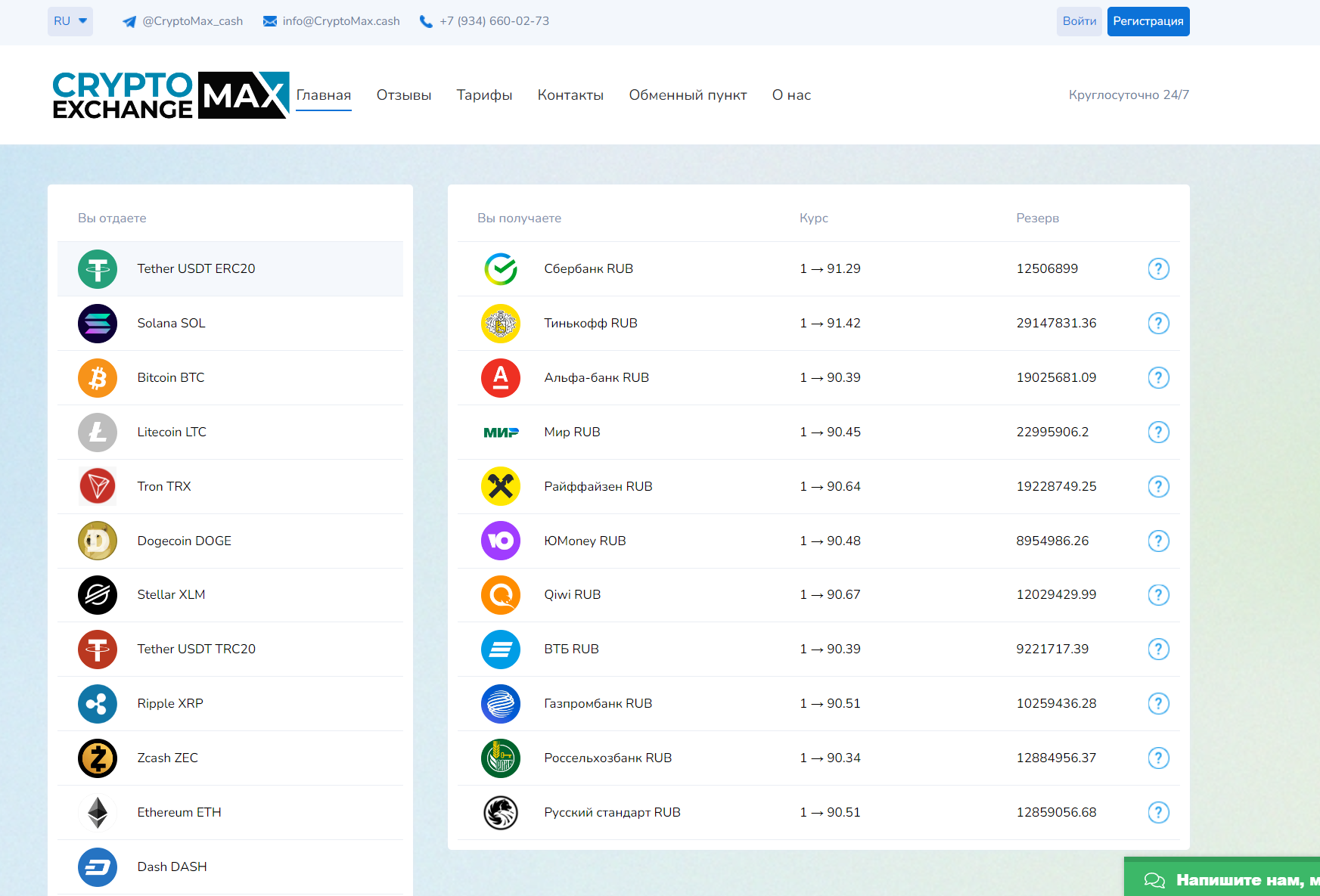Viewport: 1320px width, 896px height.
Task: Click the info@CryptoMax.cash email link
Action: [341, 21]
